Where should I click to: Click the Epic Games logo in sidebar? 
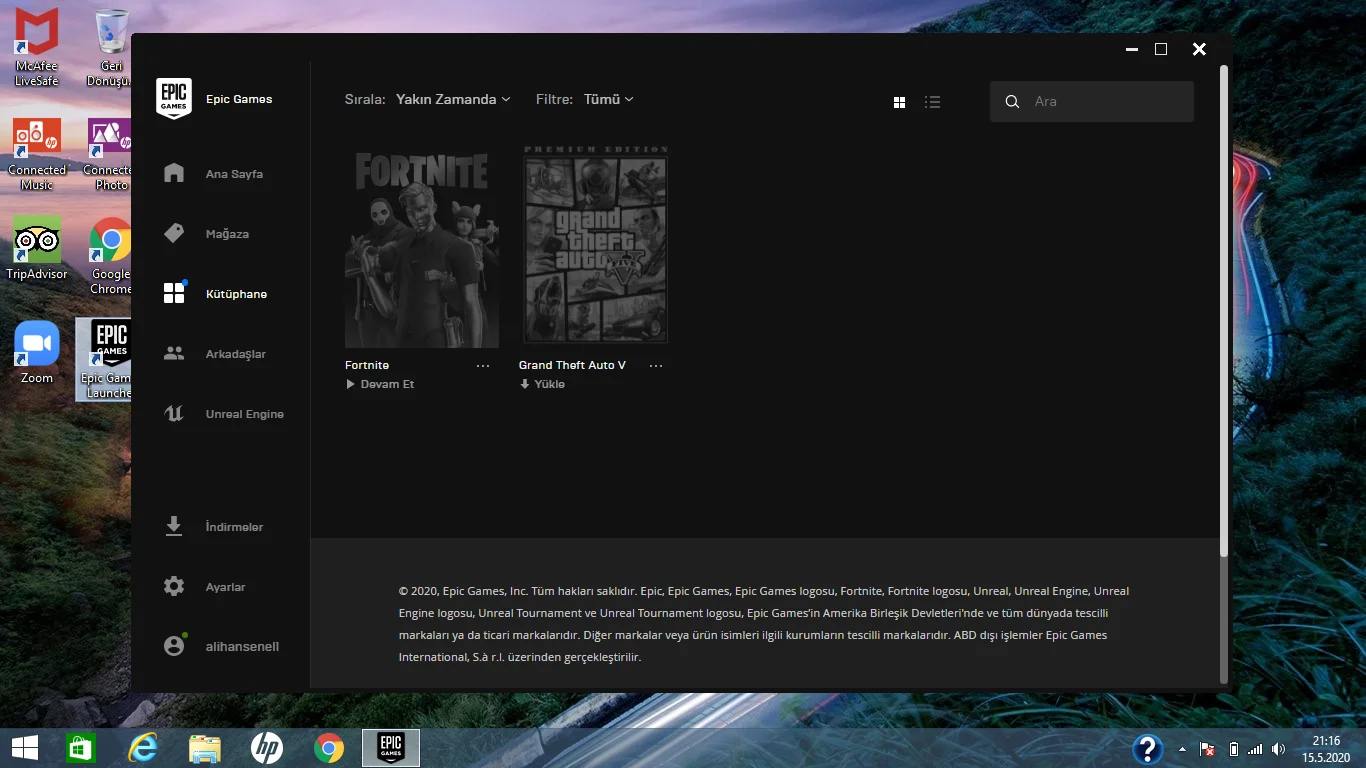tap(174, 99)
